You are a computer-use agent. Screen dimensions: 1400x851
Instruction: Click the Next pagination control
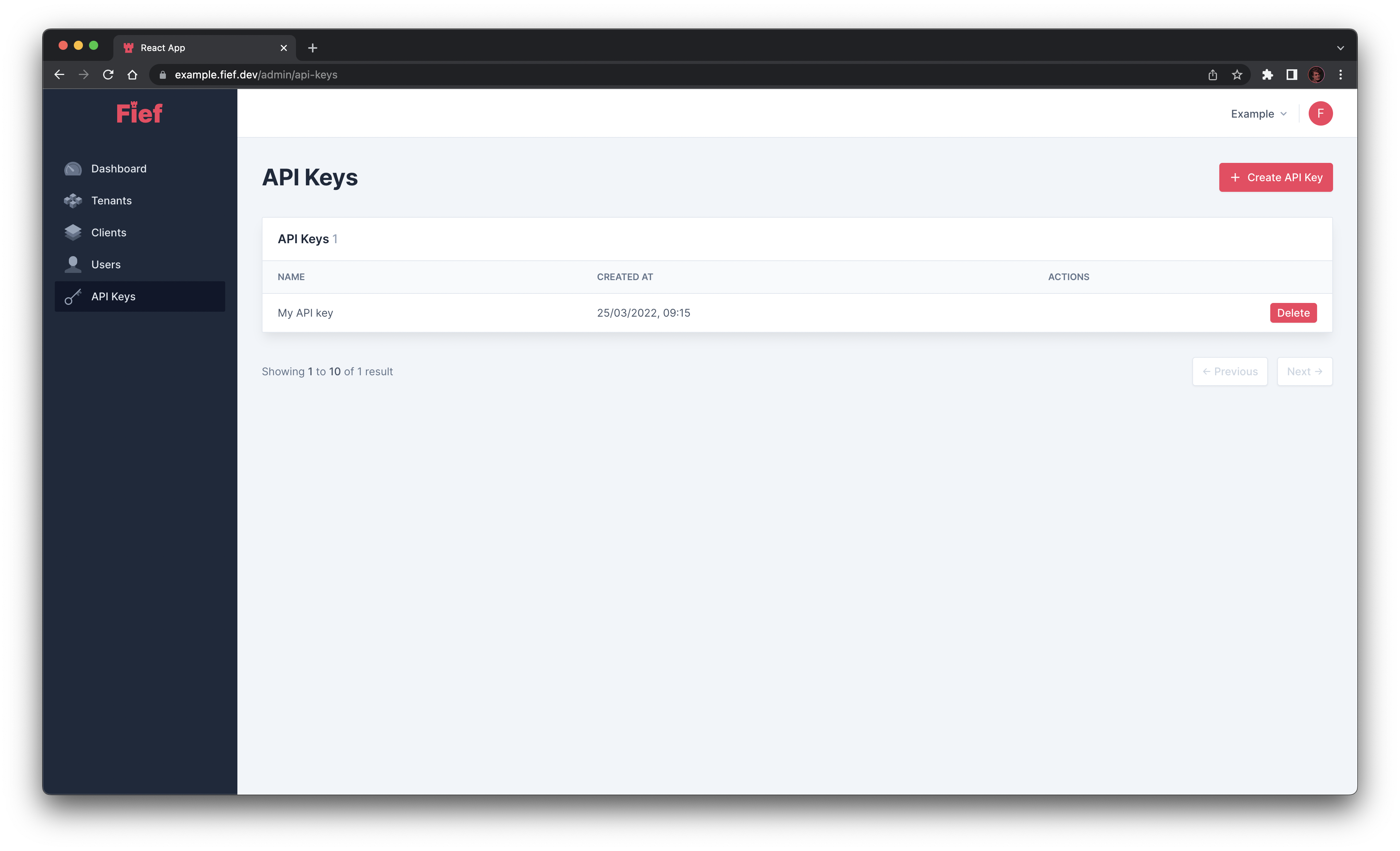pyautogui.click(x=1304, y=371)
